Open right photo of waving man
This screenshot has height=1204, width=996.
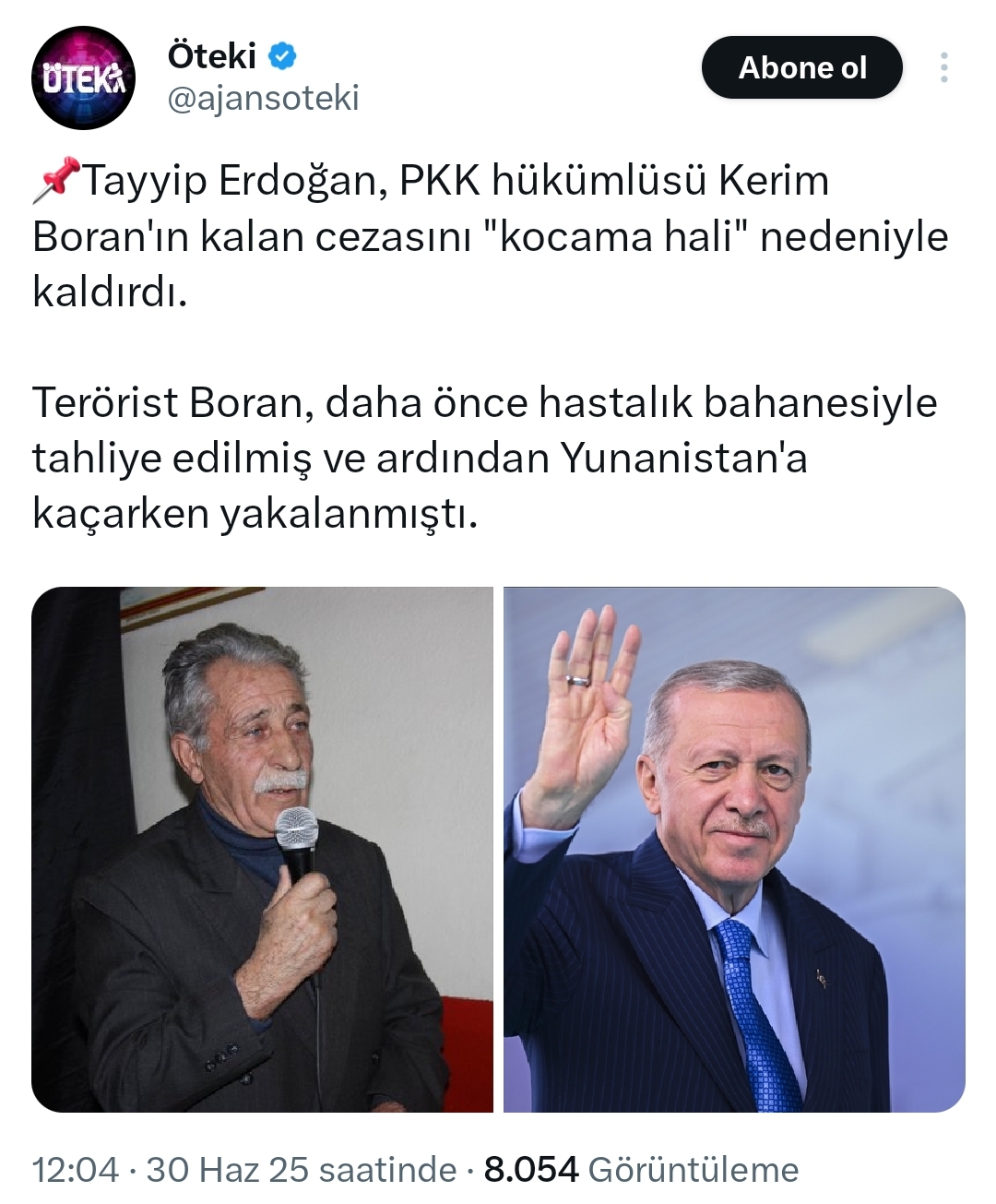point(734,850)
